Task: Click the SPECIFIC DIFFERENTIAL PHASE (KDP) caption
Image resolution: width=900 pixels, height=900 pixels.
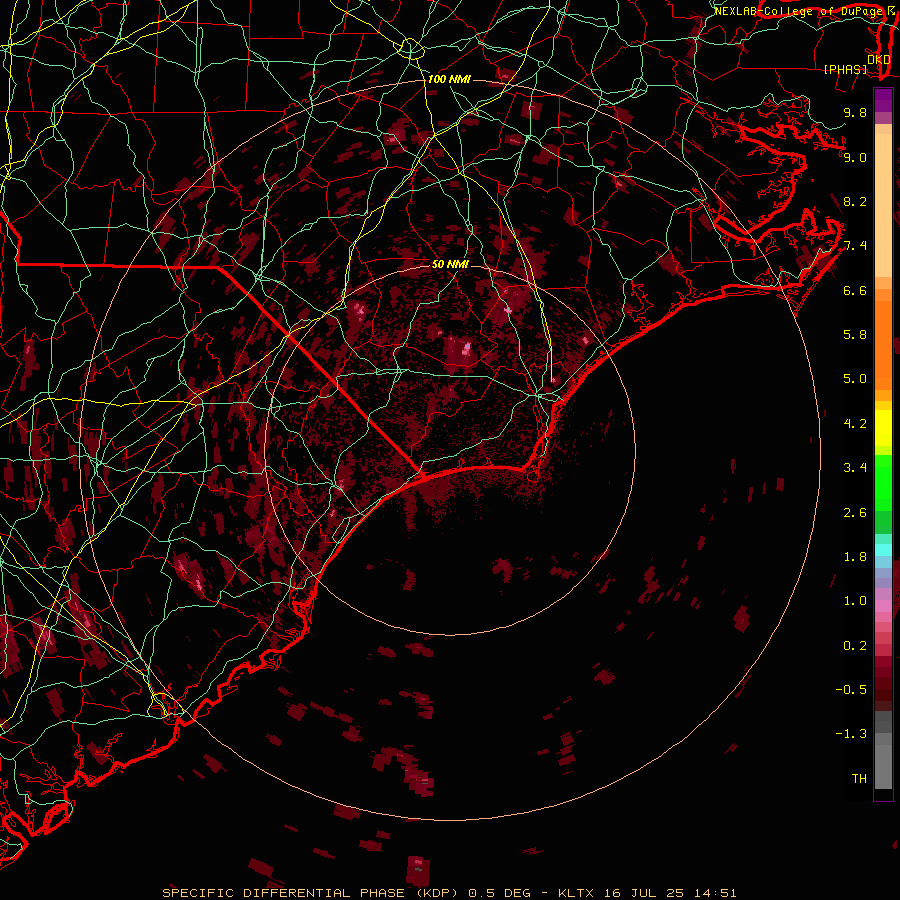Action: [310, 893]
